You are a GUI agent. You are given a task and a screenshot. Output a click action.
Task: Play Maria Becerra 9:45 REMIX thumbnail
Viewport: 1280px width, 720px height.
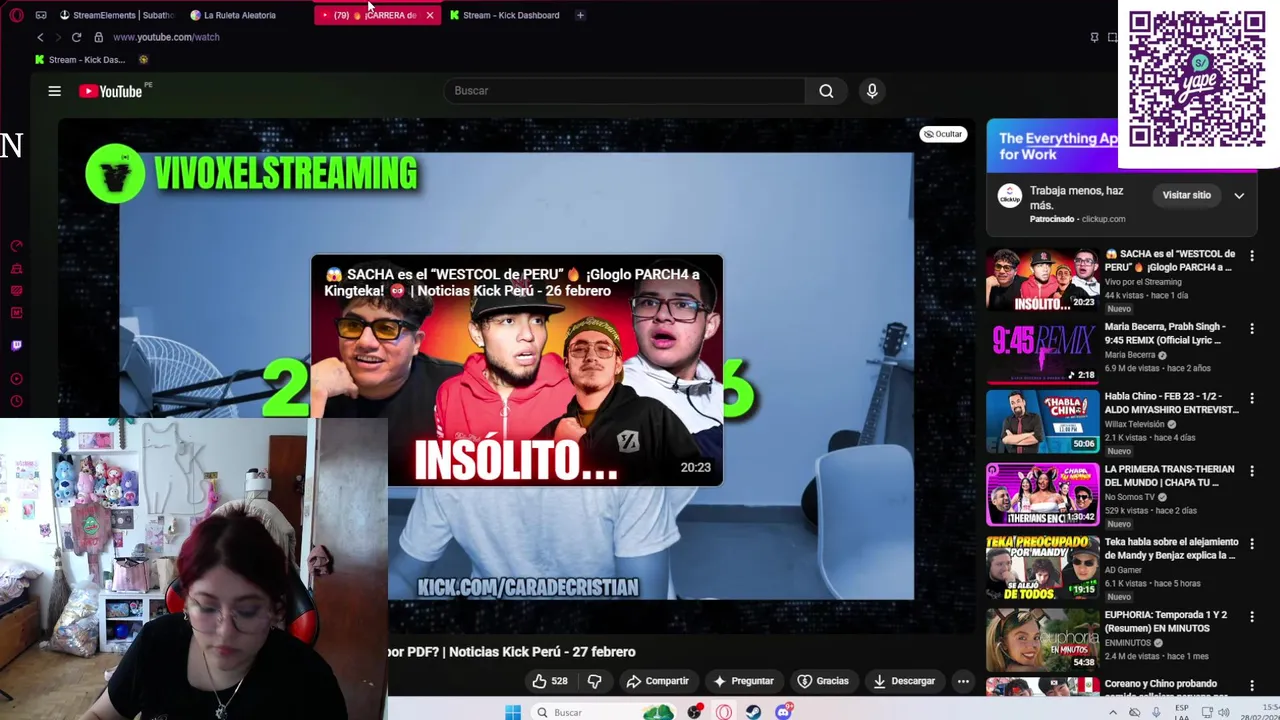[x=1042, y=352]
